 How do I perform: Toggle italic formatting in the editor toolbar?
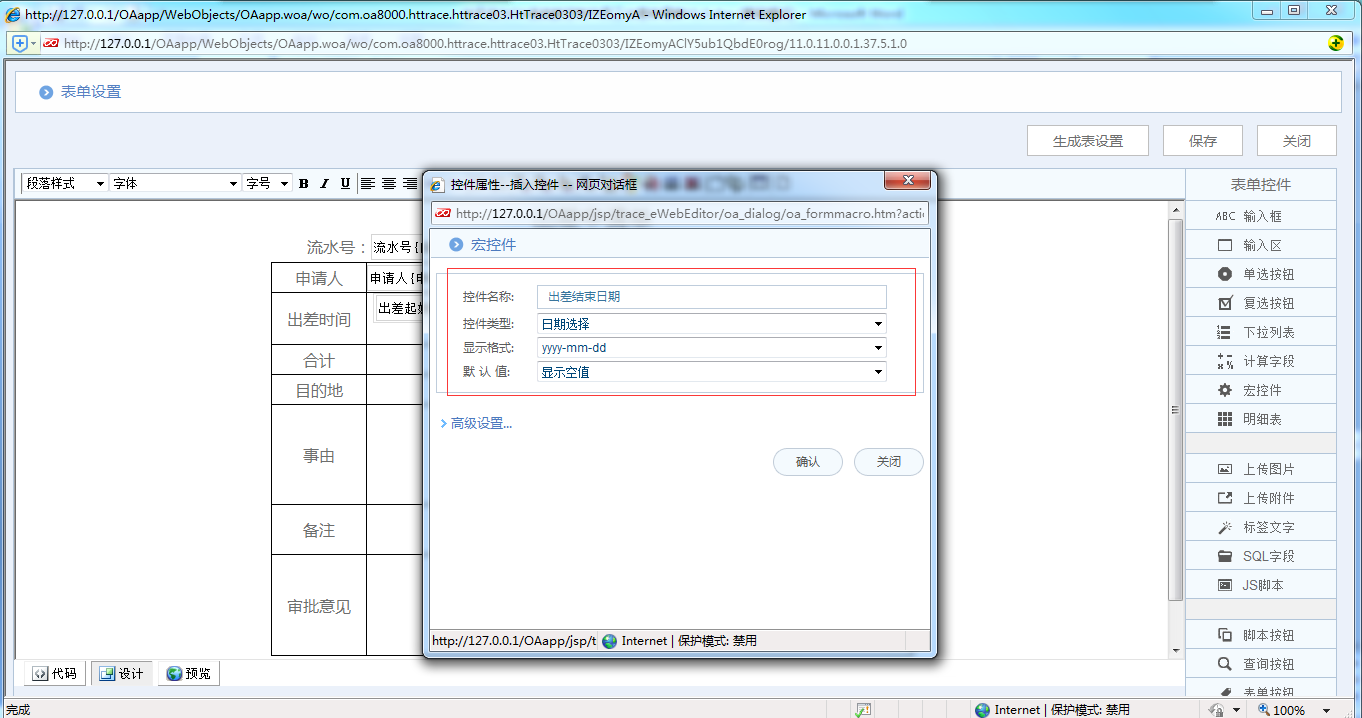click(323, 183)
